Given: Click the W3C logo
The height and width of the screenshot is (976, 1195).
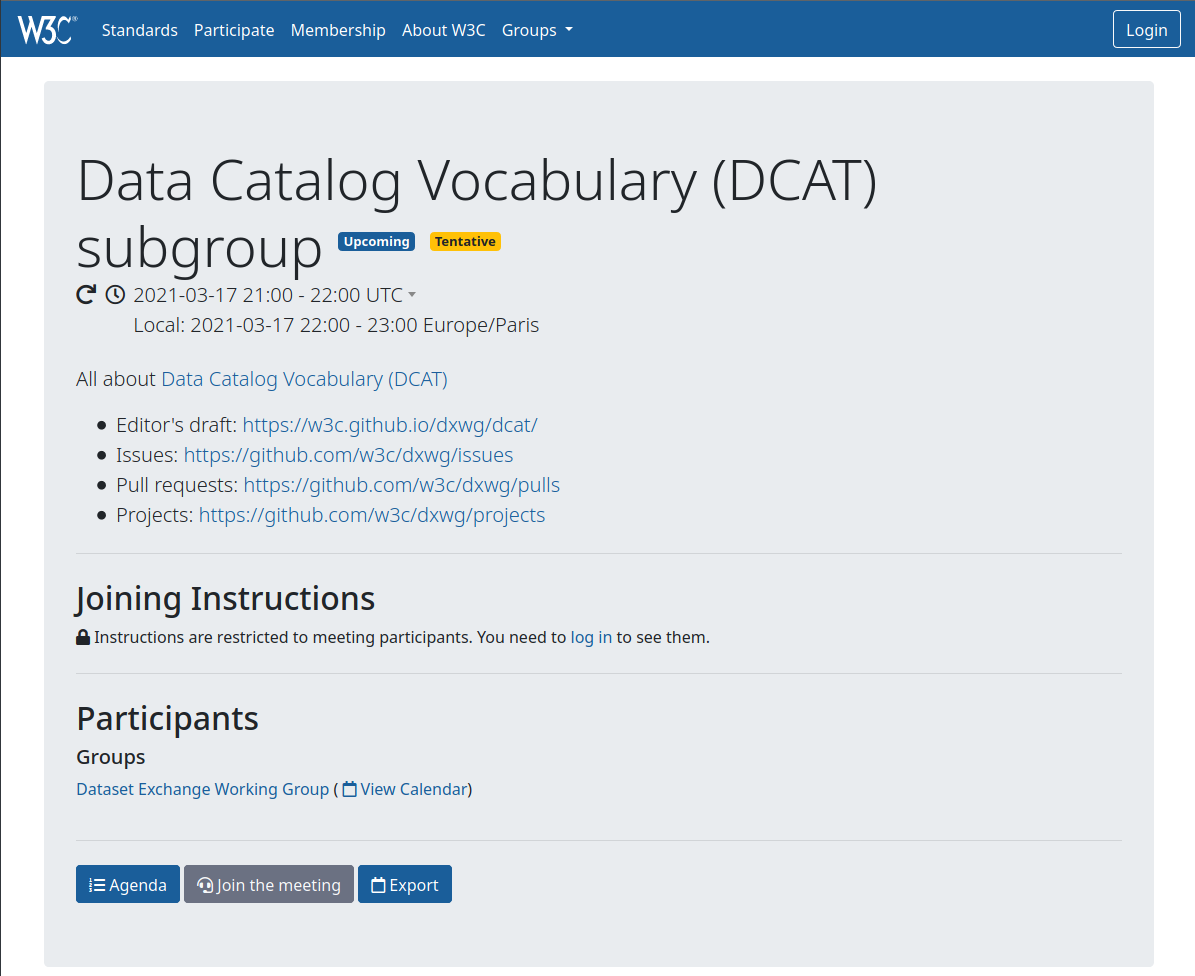Looking at the screenshot, I should 47,29.
